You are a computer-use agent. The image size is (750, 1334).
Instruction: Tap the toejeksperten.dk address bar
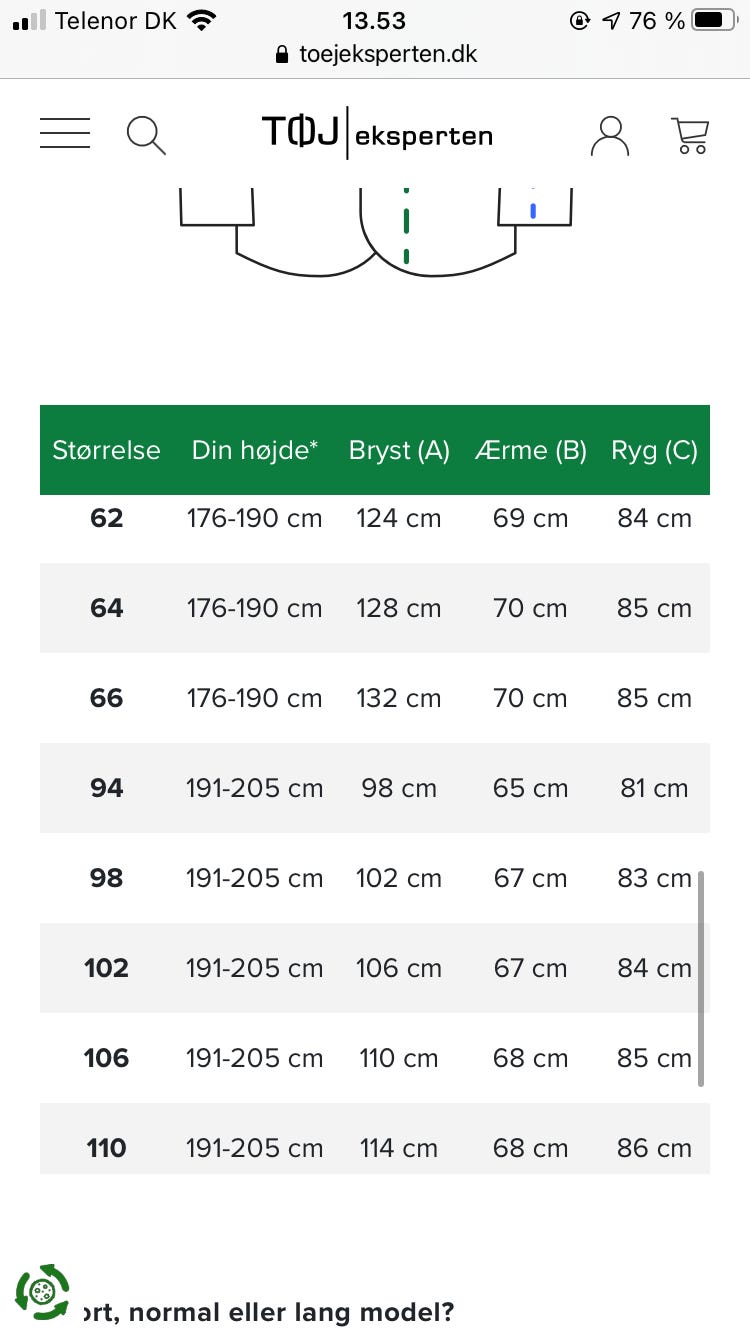[x=388, y=54]
